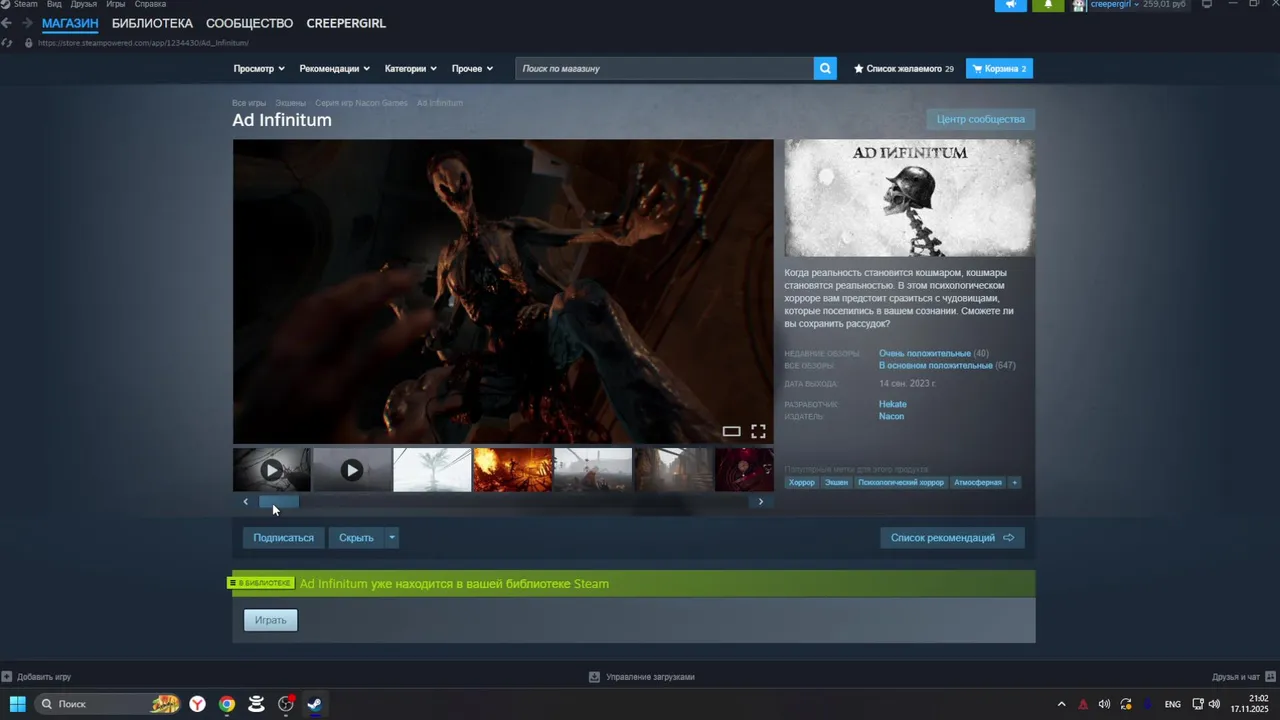Open the Друзья menu

(x=84, y=4)
